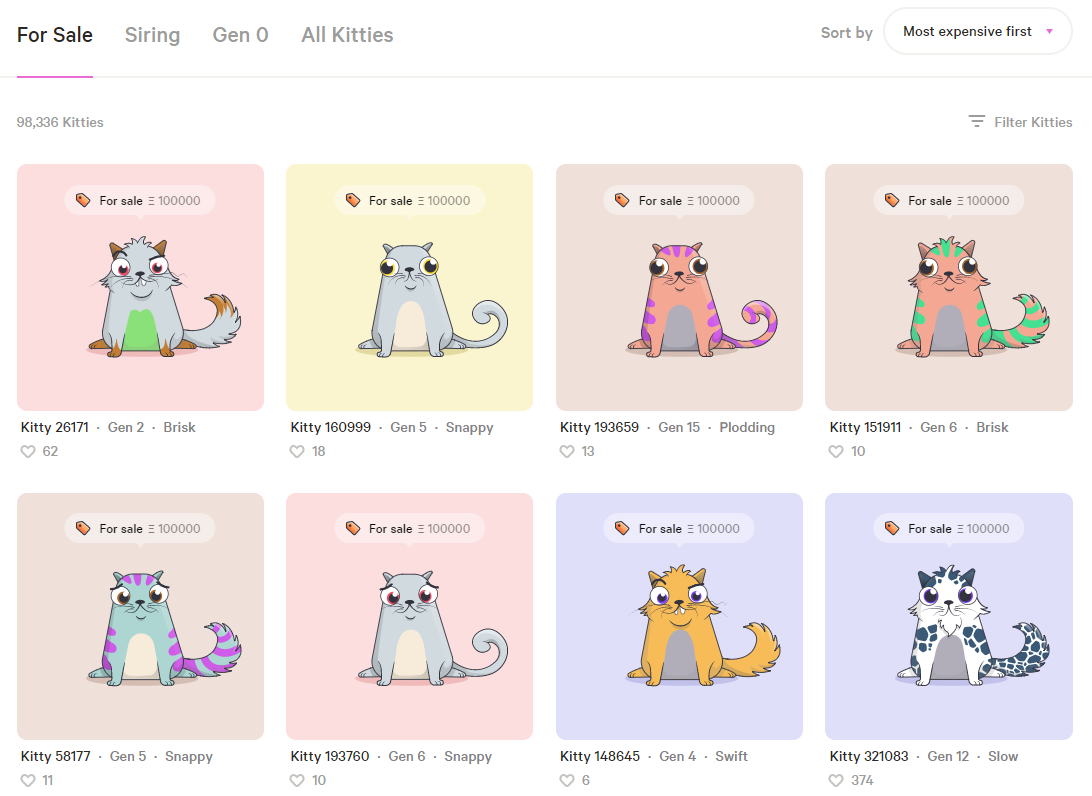Image resolution: width=1092 pixels, height=796 pixels.
Task: Click 'Sort by' label
Action: (x=846, y=32)
